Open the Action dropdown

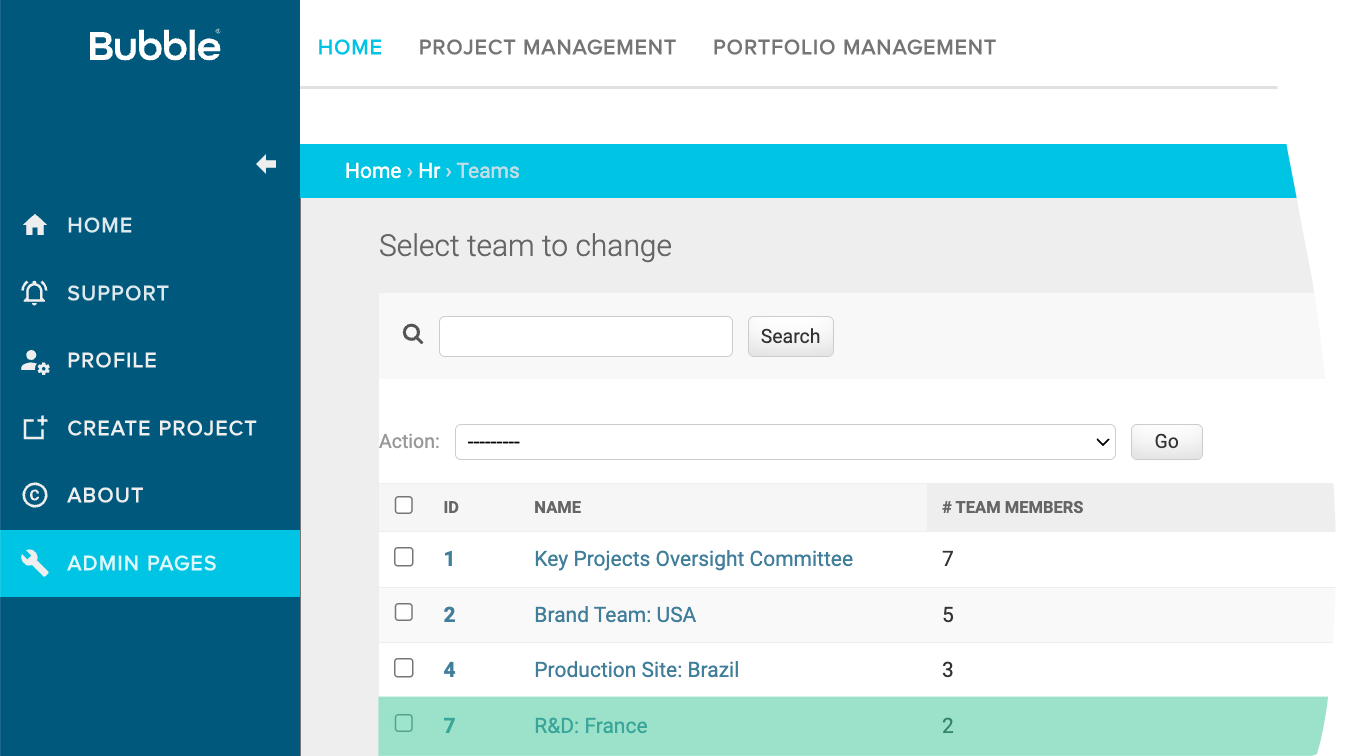click(x=785, y=441)
